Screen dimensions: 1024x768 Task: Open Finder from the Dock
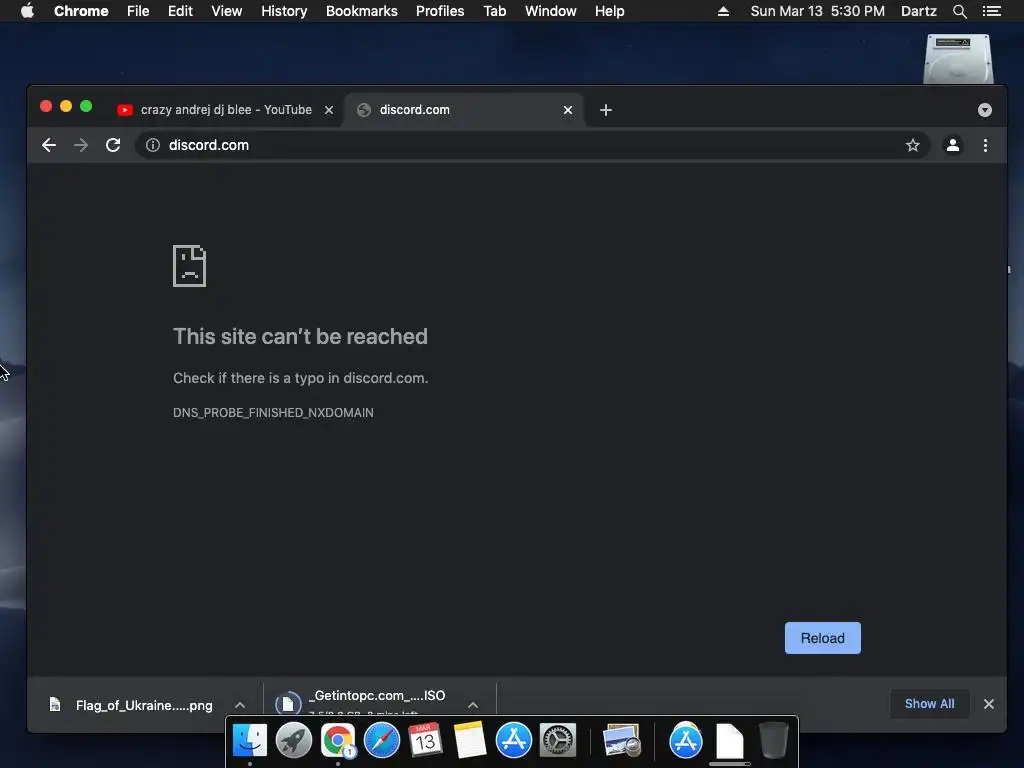(249, 741)
